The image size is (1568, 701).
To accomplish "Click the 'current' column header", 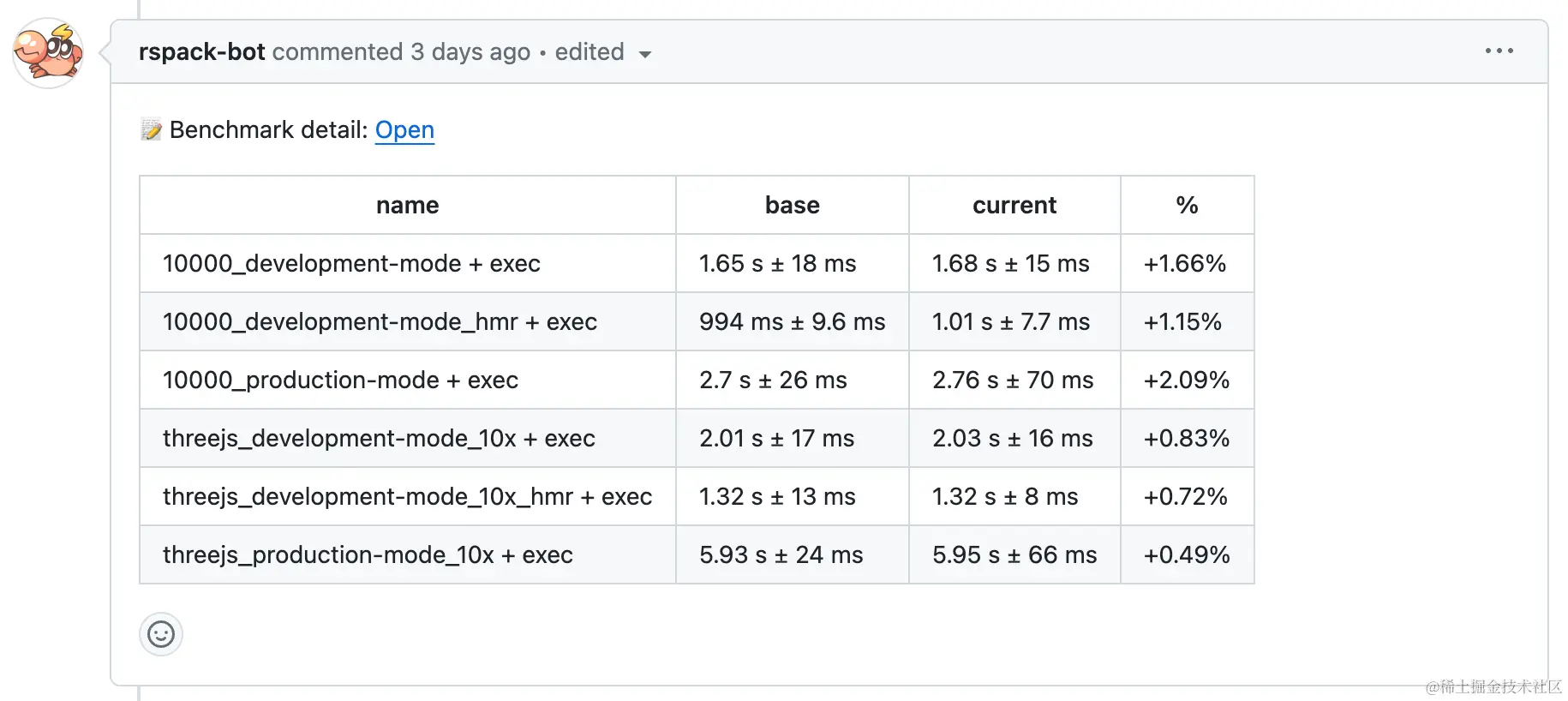I will tap(1014, 206).
